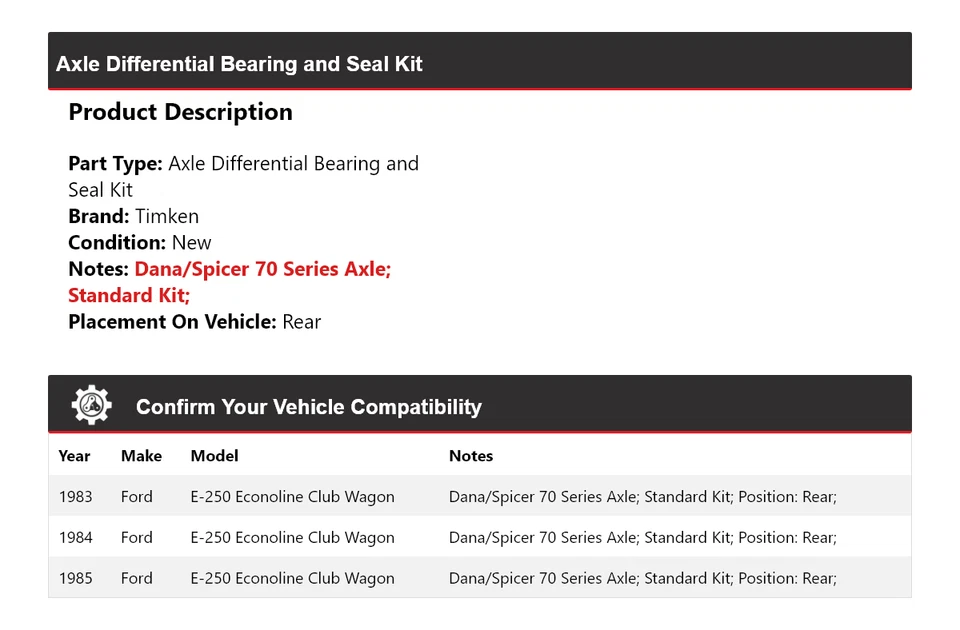Click the notes cell in the 1985 row
This screenshot has width=960, height=630.
tap(642, 578)
